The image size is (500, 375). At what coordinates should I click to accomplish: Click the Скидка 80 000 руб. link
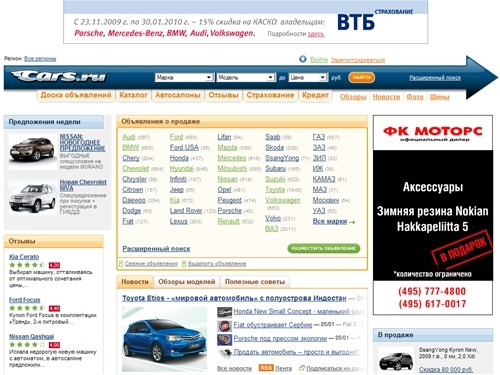(x=446, y=369)
